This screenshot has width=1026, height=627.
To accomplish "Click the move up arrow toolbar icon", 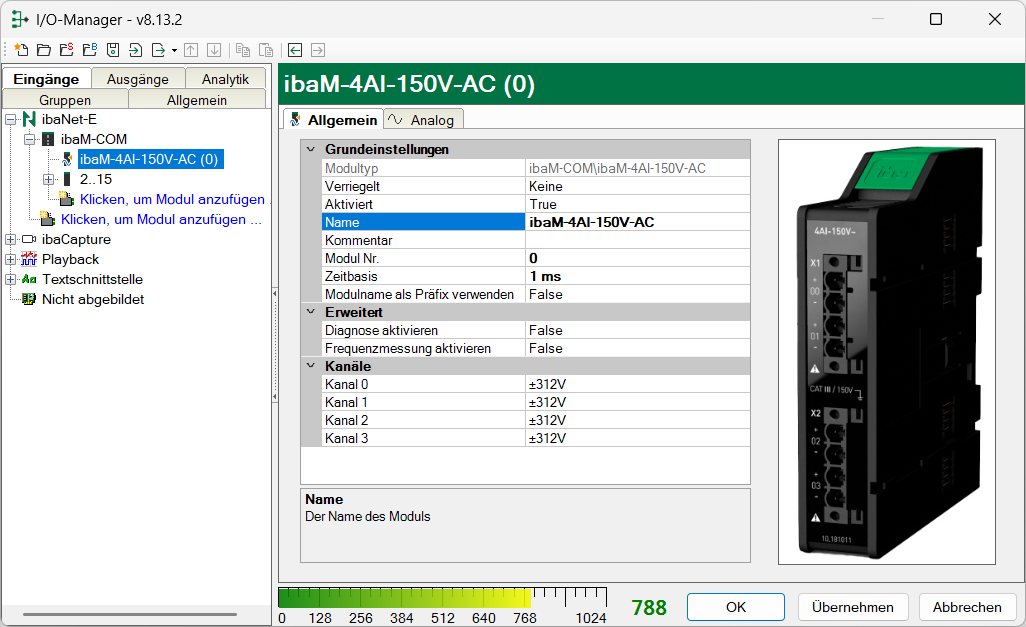I will [x=191, y=50].
